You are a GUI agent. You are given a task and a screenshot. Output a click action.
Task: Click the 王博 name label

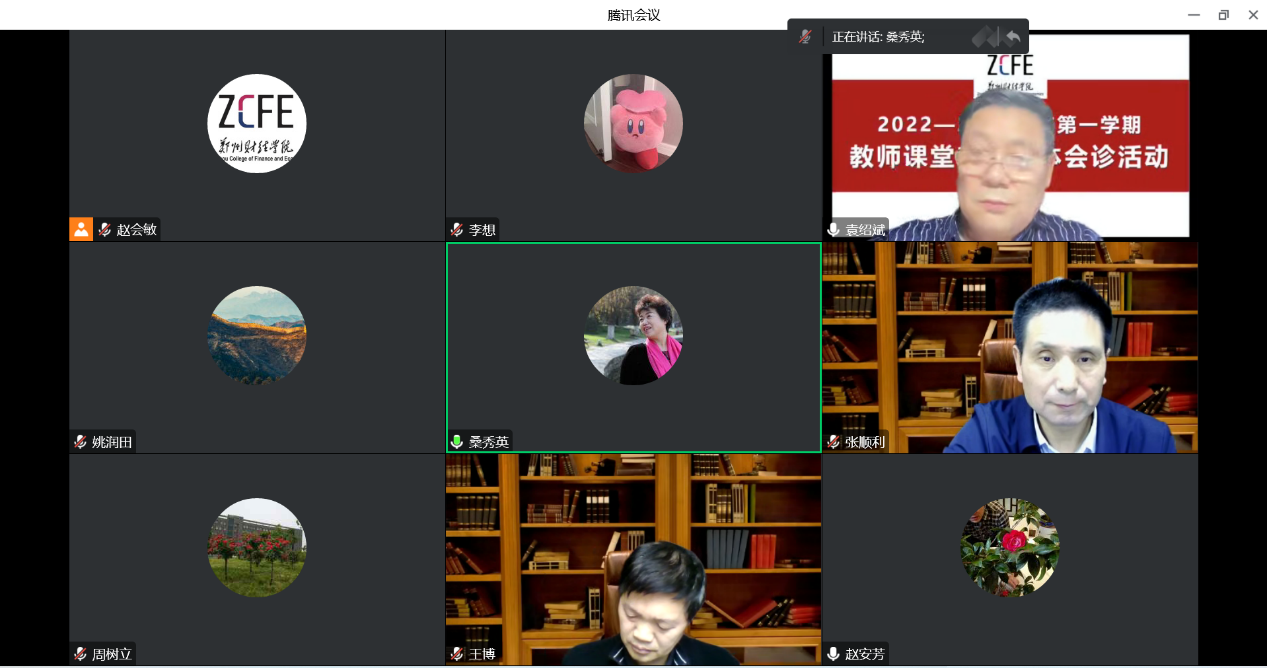point(482,654)
